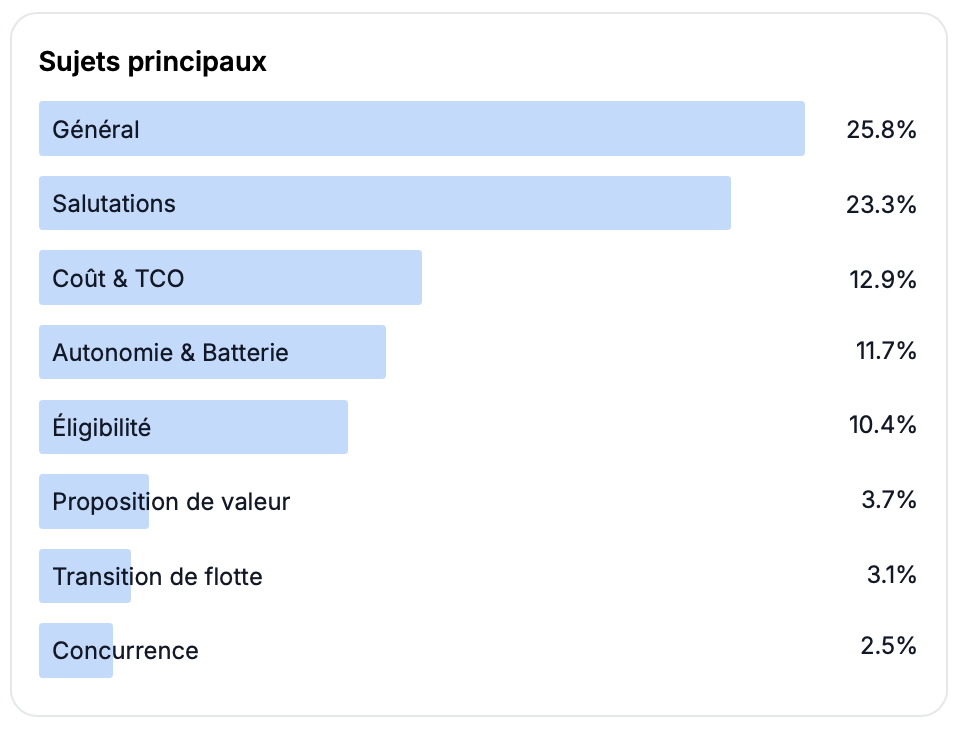Click the 11.7% Autonomie percentage
The image size is (970, 742).
pyautogui.click(x=882, y=351)
